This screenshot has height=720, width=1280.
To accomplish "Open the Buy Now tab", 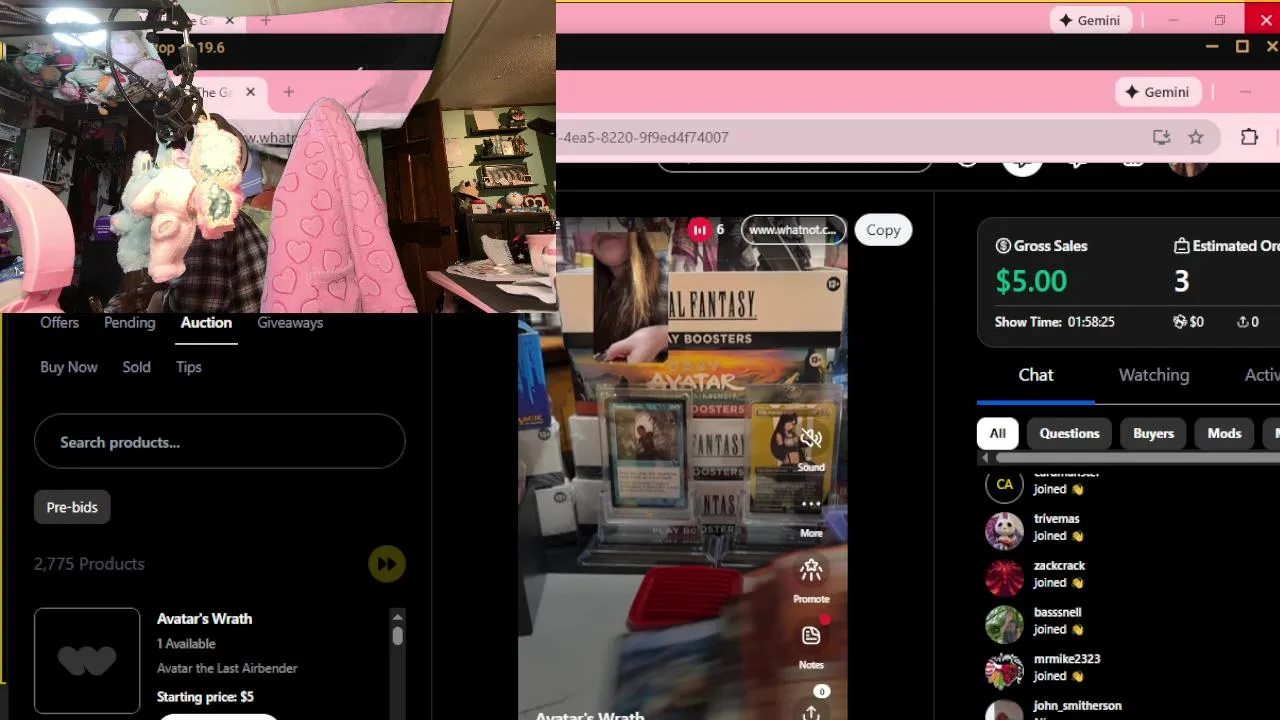I will pos(69,367).
